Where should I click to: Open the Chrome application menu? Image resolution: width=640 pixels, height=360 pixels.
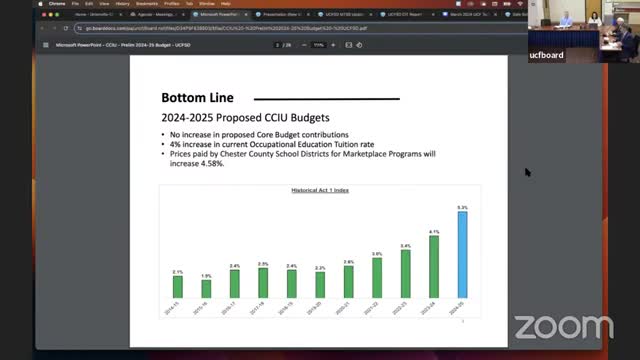pyautogui.click(x=57, y=4)
